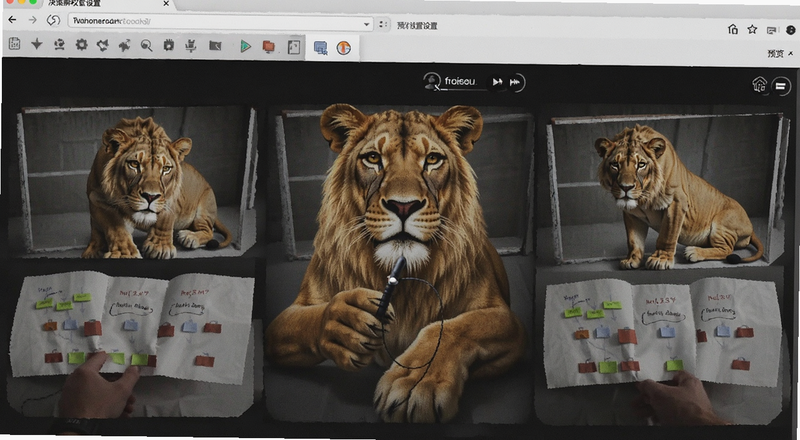Click the blue monitor cursor toolbar icon
Image resolution: width=800 pixels, height=440 pixels.
tap(320, 48)
